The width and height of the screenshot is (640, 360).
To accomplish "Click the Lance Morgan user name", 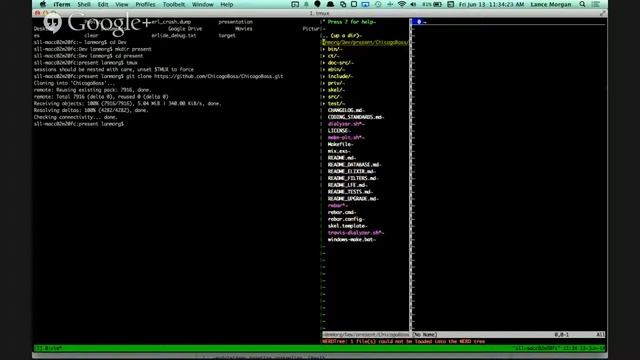I will coord(551,4).
